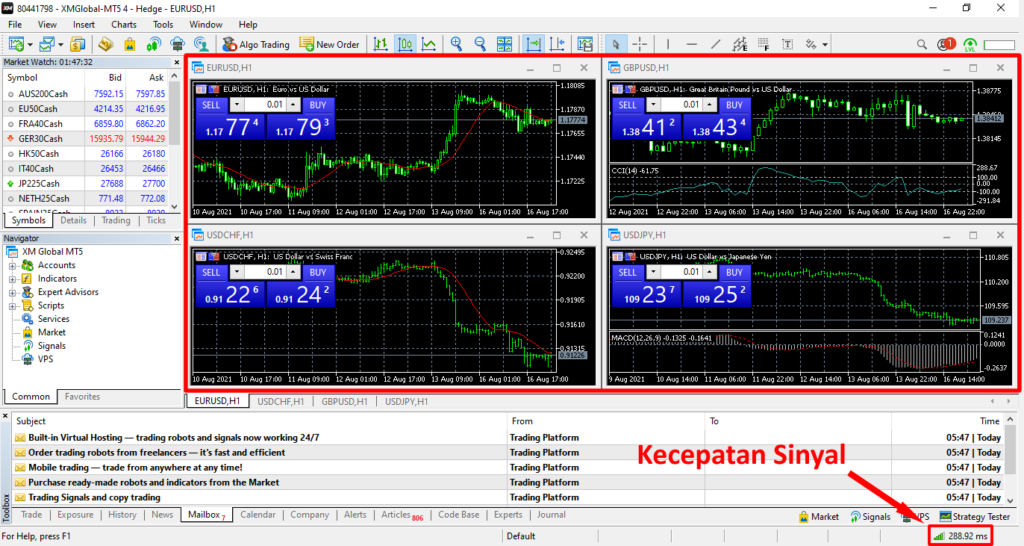
Task: Open the Signals icon in toolbar
Action: point(153,44)
